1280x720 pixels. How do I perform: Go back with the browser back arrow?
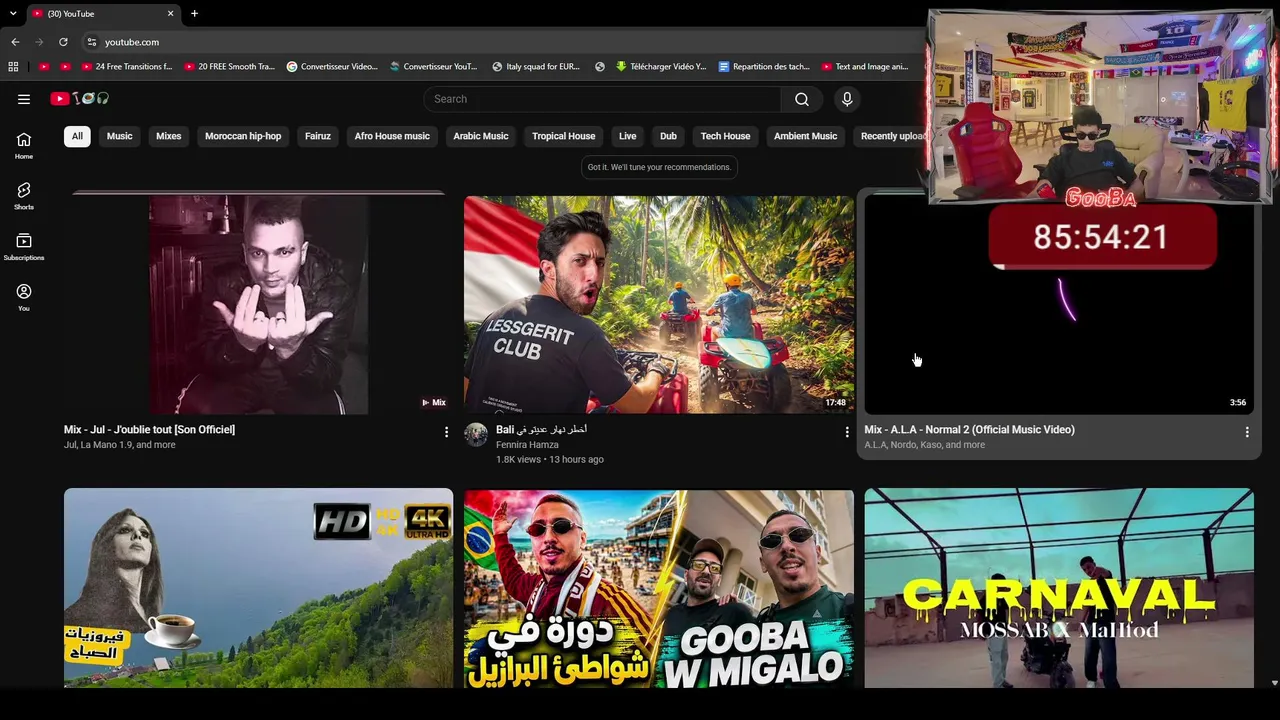[x=15, y=42]
